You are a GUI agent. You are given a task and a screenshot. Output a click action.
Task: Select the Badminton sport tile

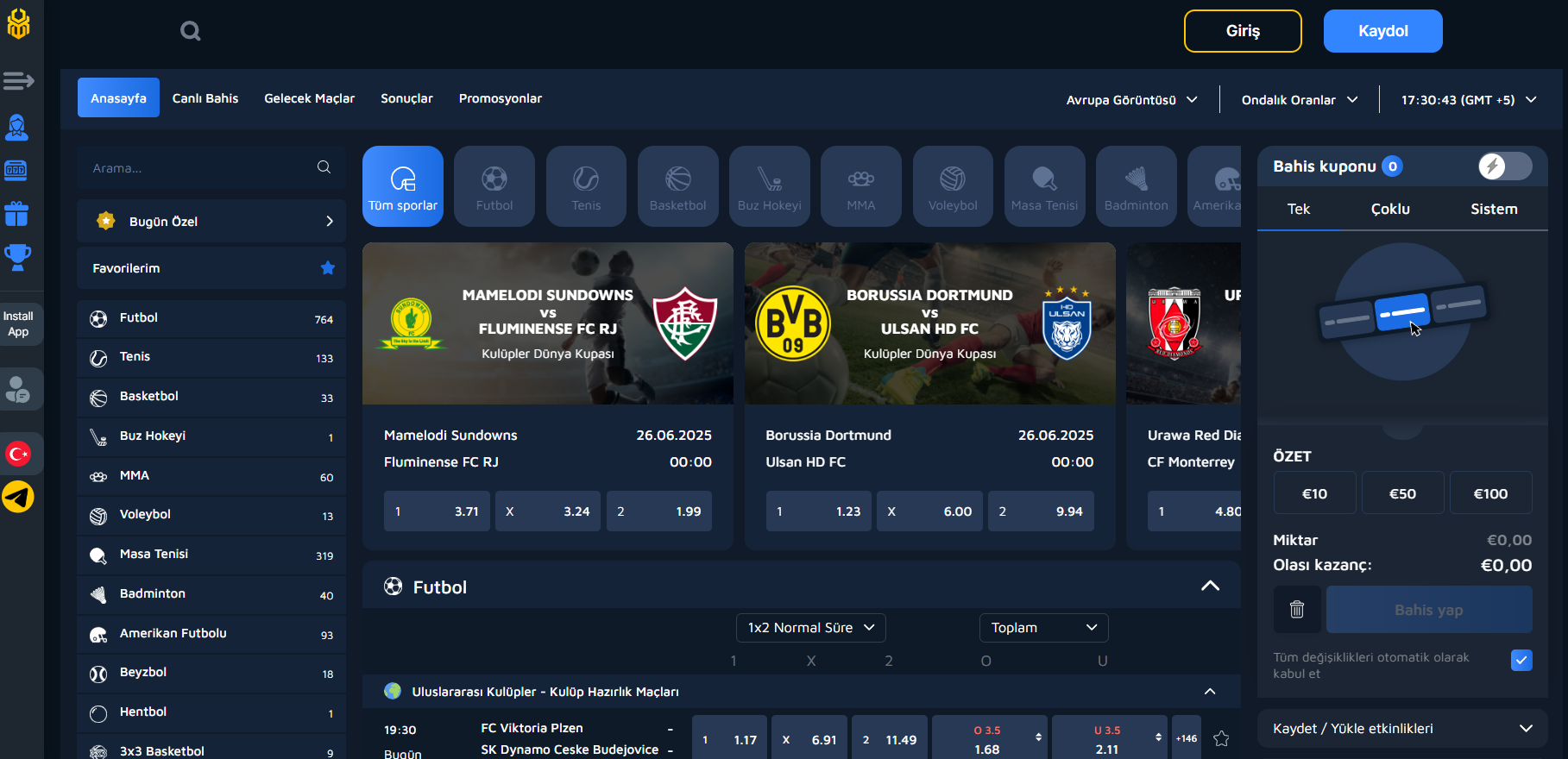[x=1137, y=186]
